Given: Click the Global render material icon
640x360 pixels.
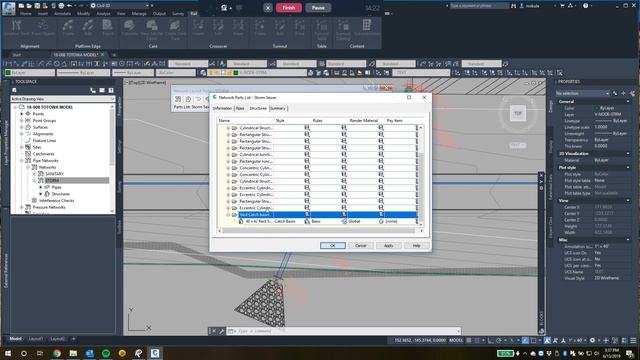Looking at the screenshot, I should [x=344, y=221].
